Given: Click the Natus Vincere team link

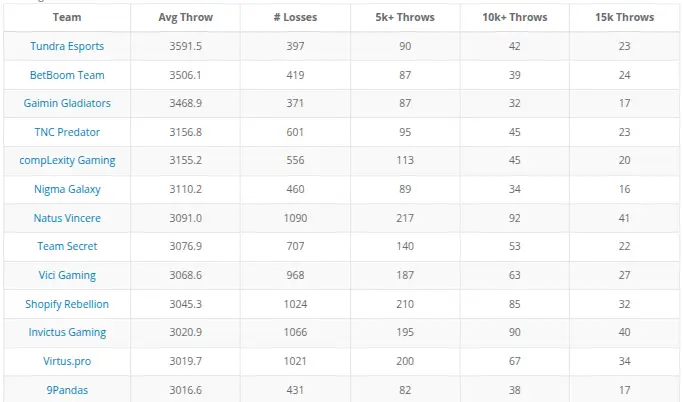Looking at the screenshot, I should [67, 218].
